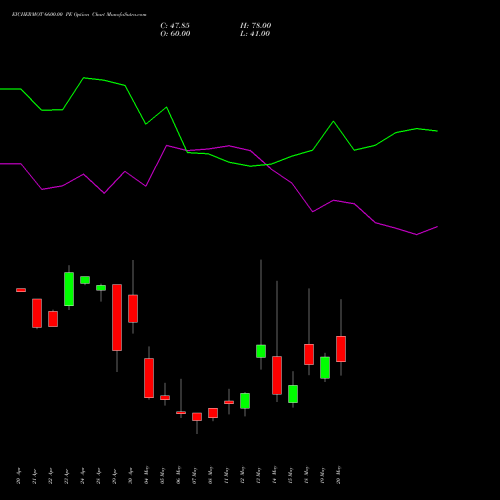Select the green candle above 19 May
The image size is (500, 500).
325,368
